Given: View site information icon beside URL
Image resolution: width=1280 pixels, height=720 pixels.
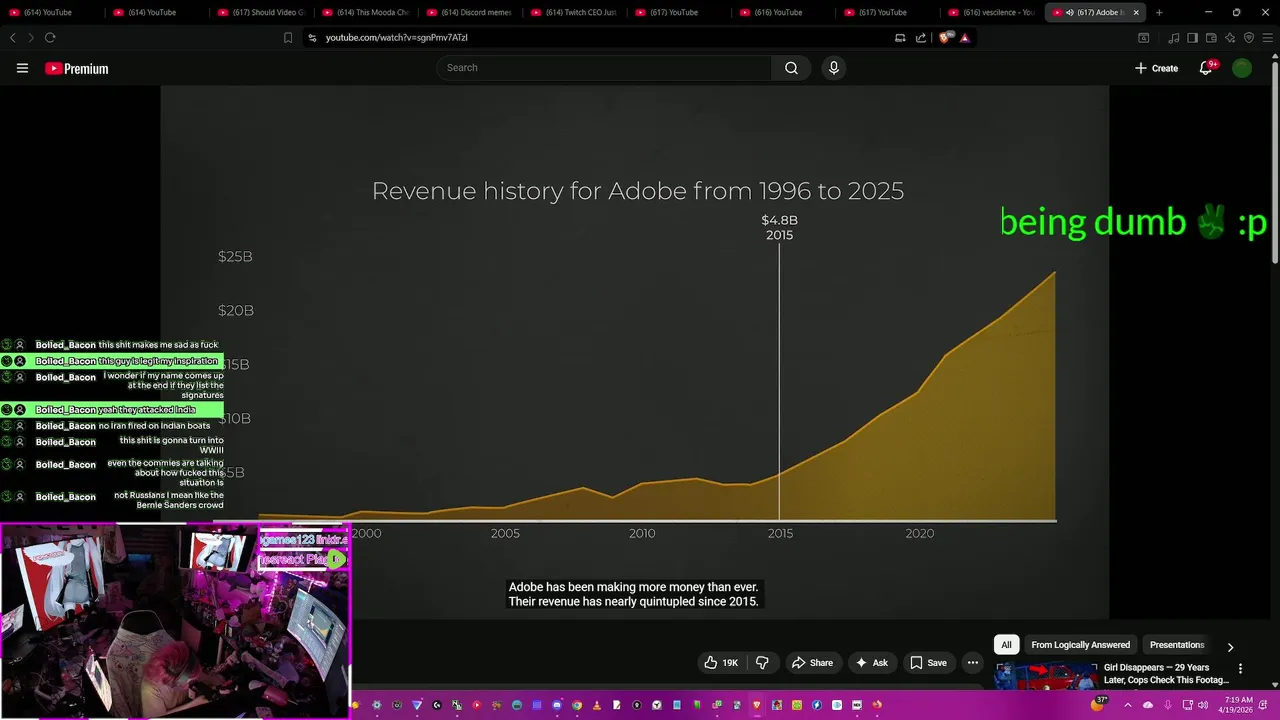Looking at the screenshot, I should pos(312,37).
